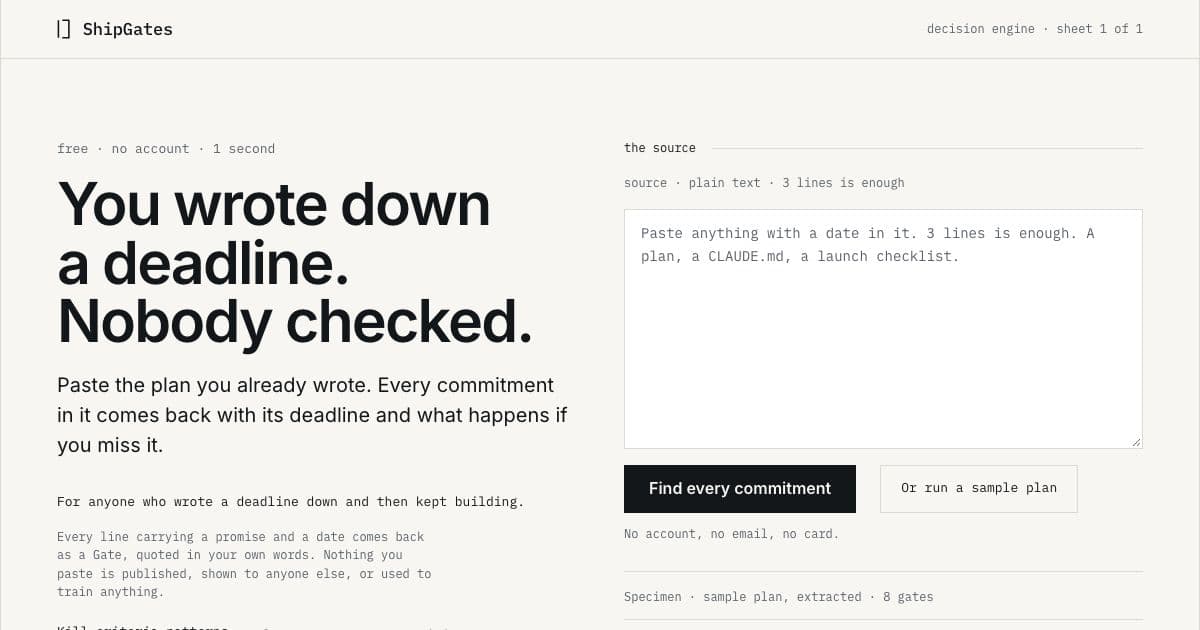The height and width of the screenshot is (630, 1200).
Task: Click the 'Nobody checked.' headline line
Action: click(295, 322)
